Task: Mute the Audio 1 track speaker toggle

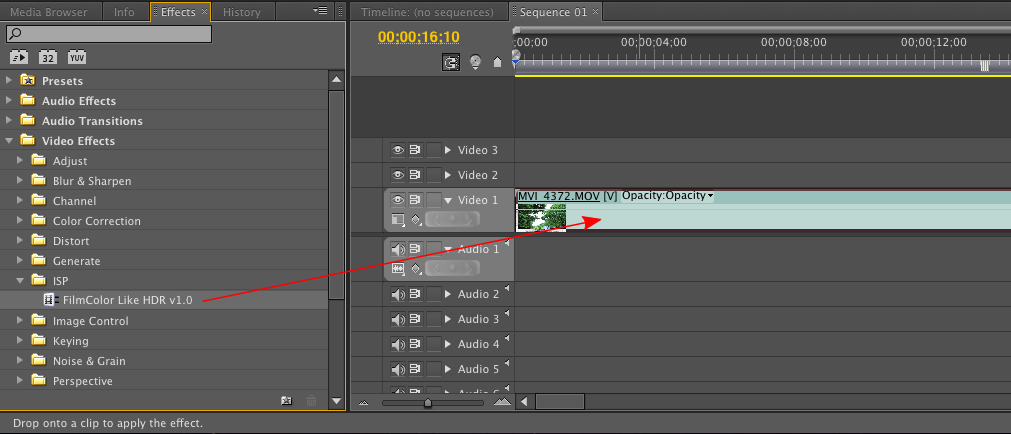Action: pos(398,249)
